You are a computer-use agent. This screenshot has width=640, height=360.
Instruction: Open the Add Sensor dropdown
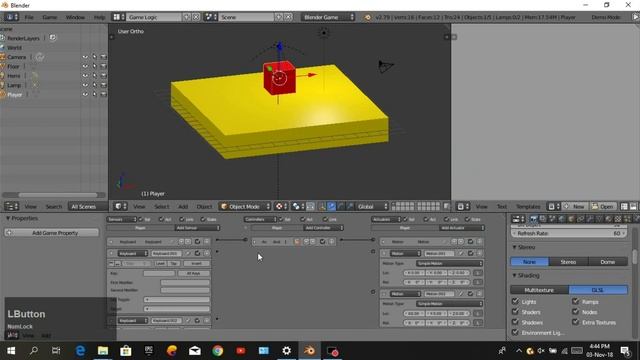pyautogui.click(x=197, y=228)
